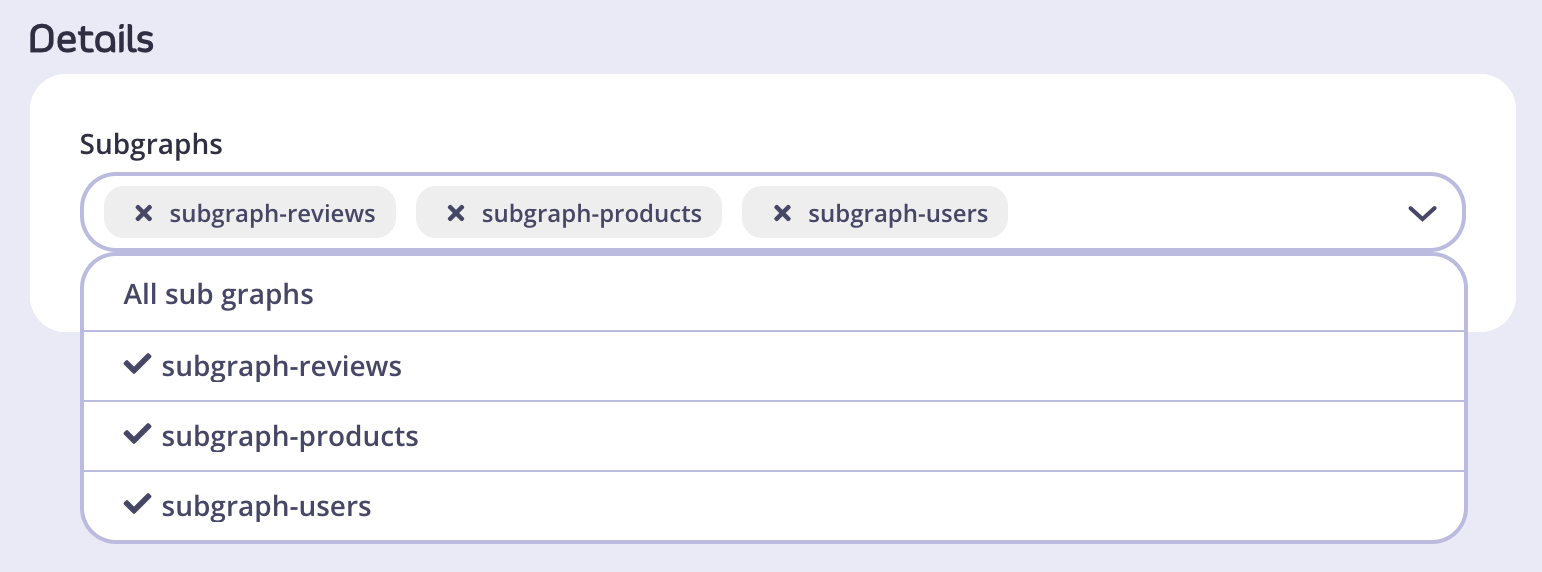Click empty space inside the Subgraphs select field
The width and height of the screenshot is (1542, 572).
tap(1200, 213)
